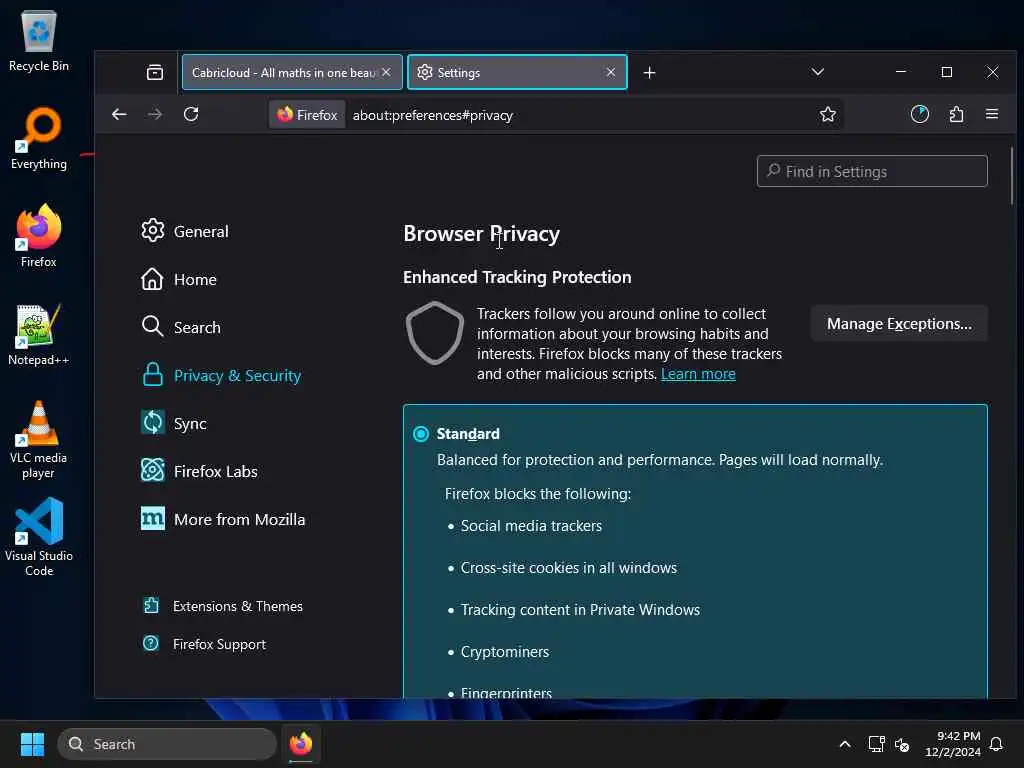Viewport: 1024px width, 768px height.
Task: Open the General settings category
Action: tap(185, 231)
